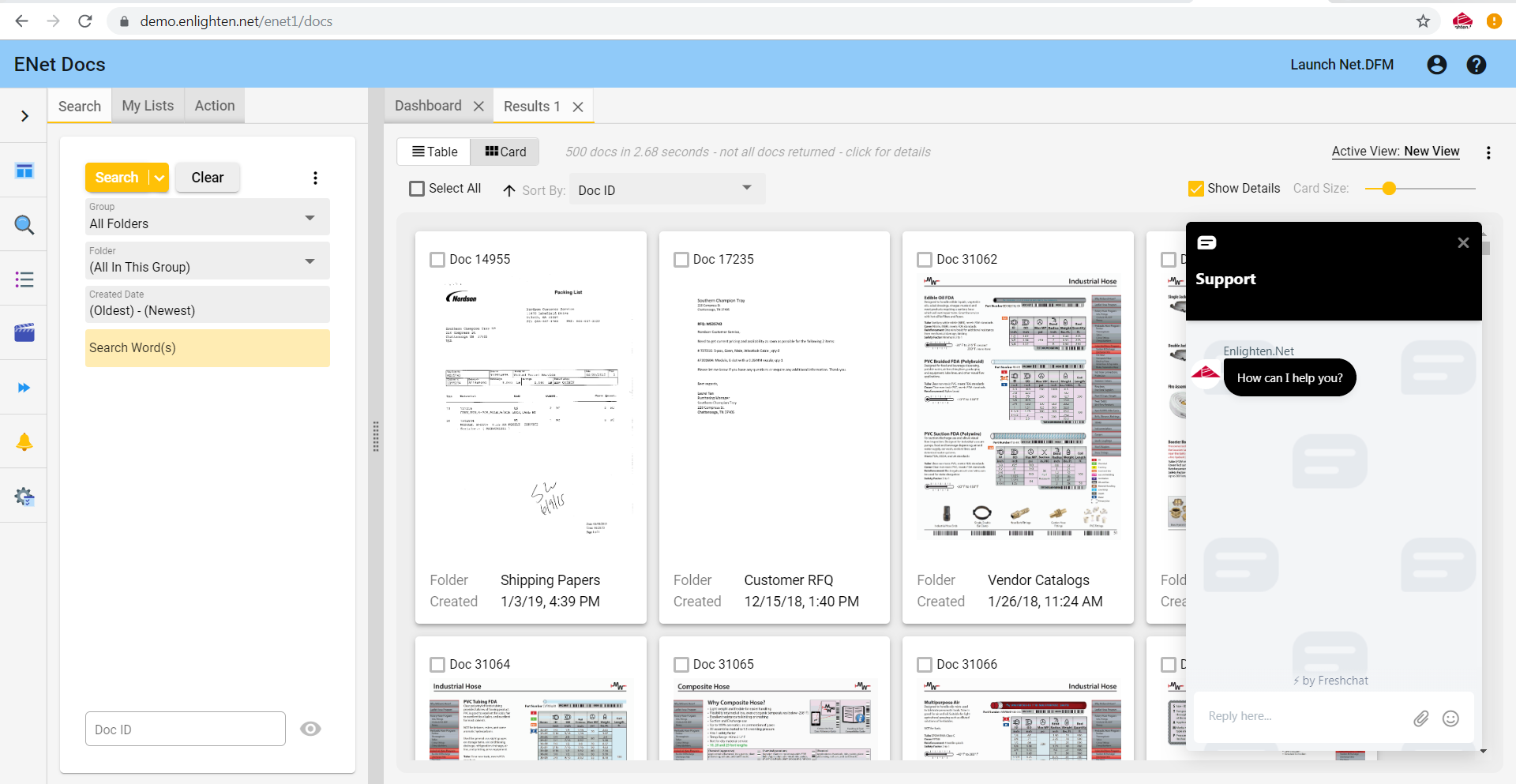Open the Dashboard panel icon in sidebar
The height and width of the screenshot is (784, 1516).
pyautogui.click(x=24, y=171)
